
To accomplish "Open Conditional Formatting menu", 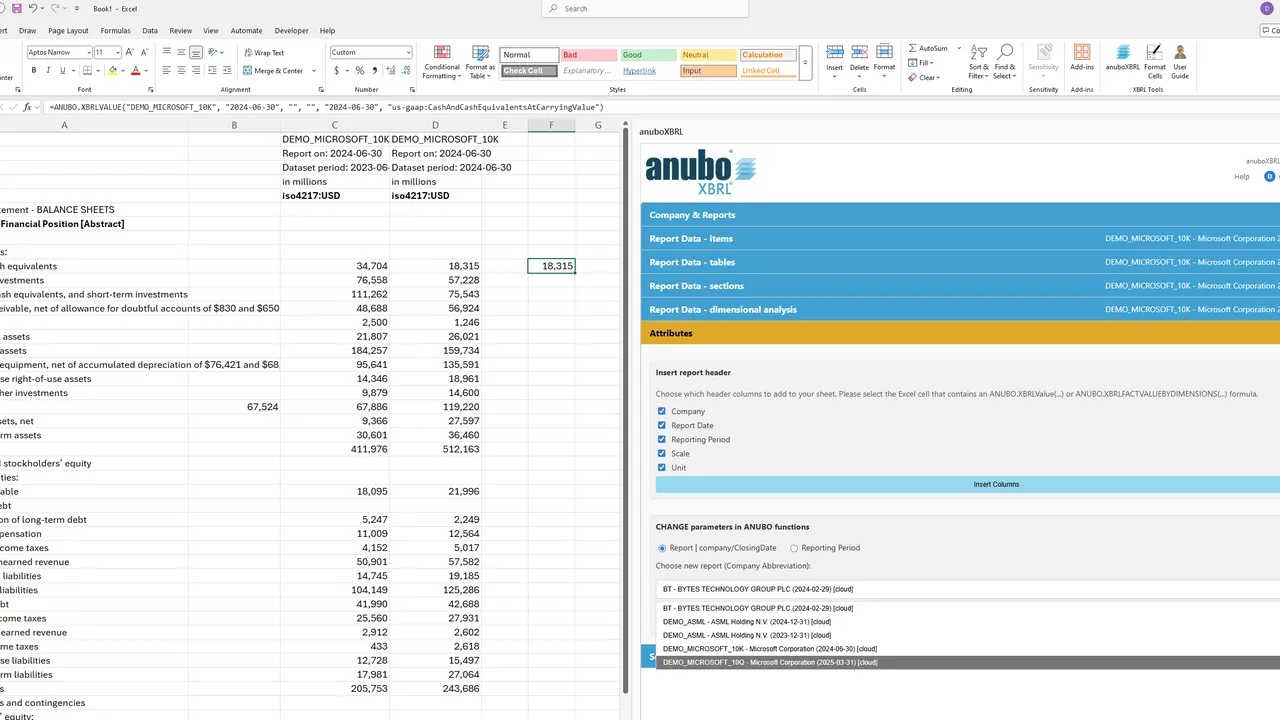I will click(441, 62).
